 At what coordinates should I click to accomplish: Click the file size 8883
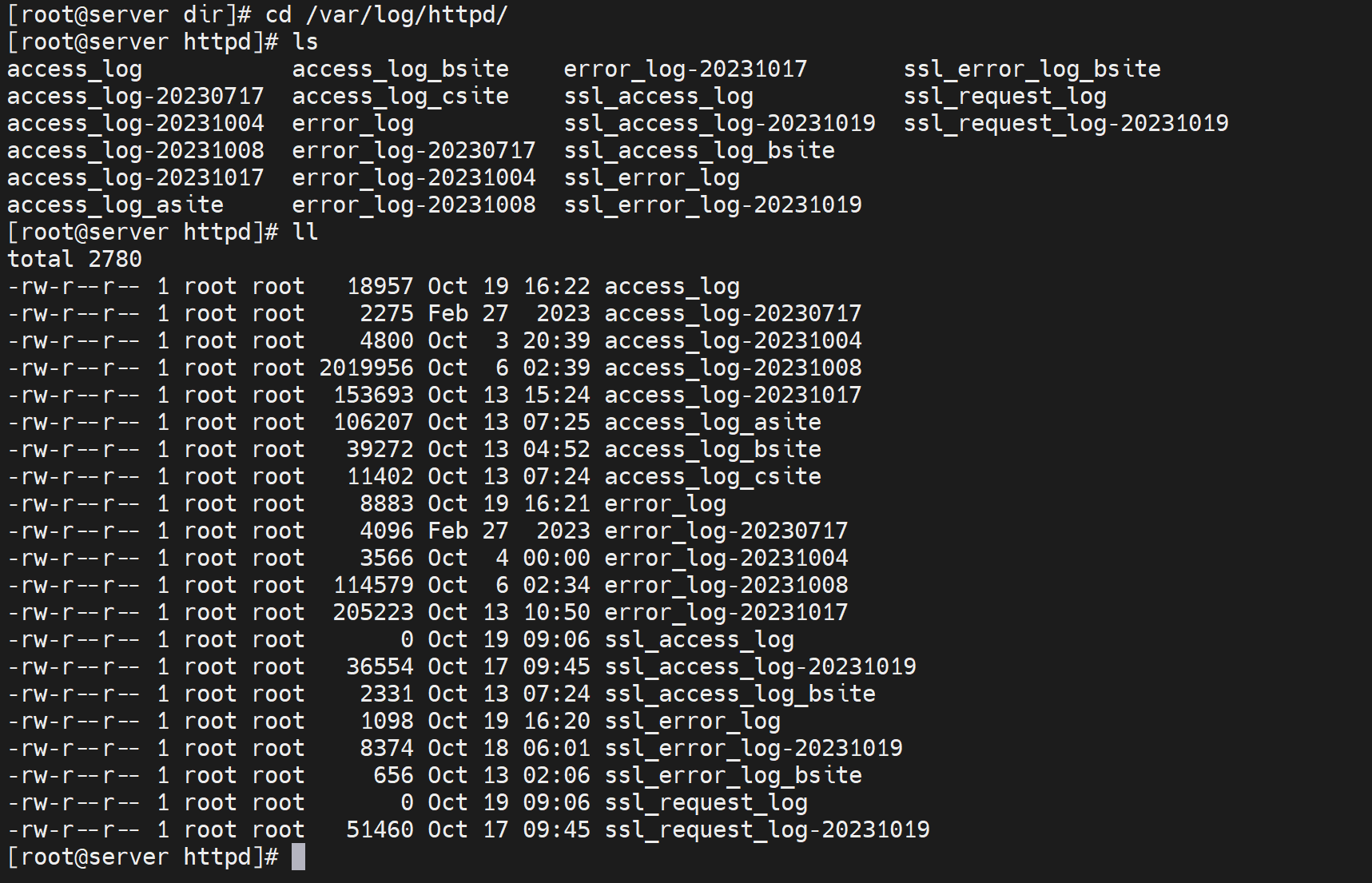click(387, 503)
